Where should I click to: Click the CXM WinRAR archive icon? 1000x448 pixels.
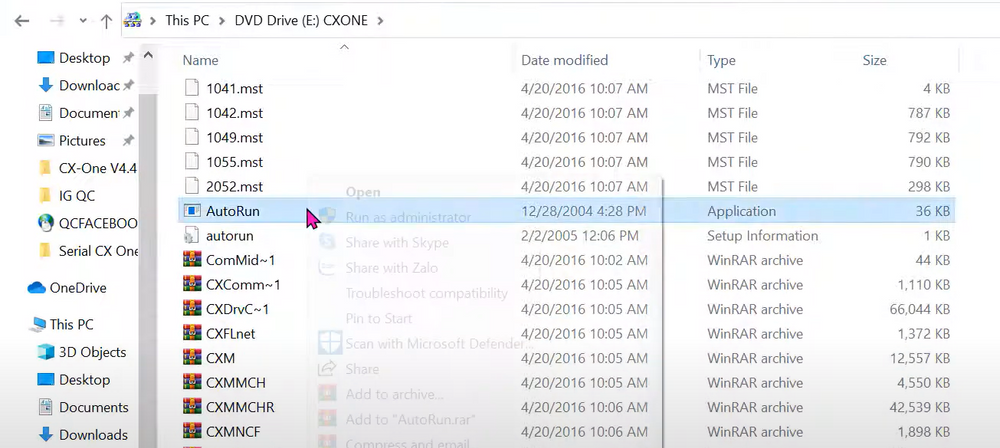point(192,358)
